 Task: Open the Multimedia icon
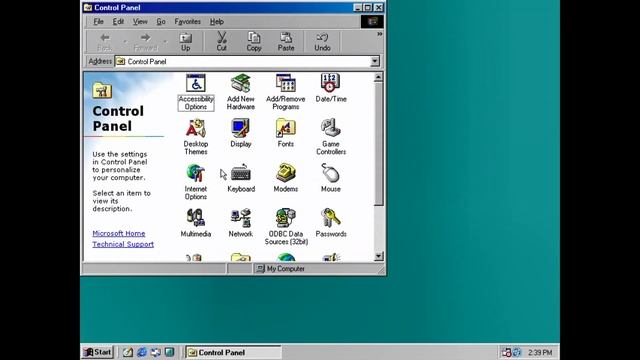[196, 223]
